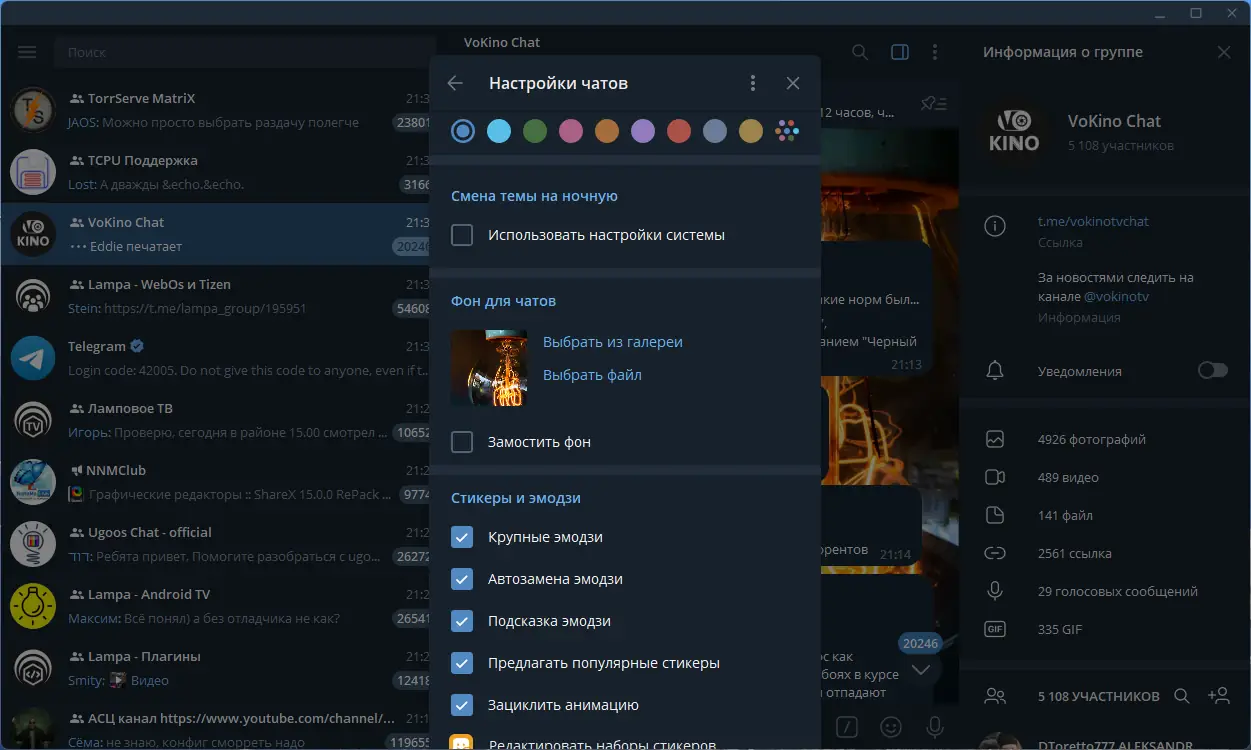Open pinned messages list icon
This screenshot has height=750, width=1251.
(934, 103)
